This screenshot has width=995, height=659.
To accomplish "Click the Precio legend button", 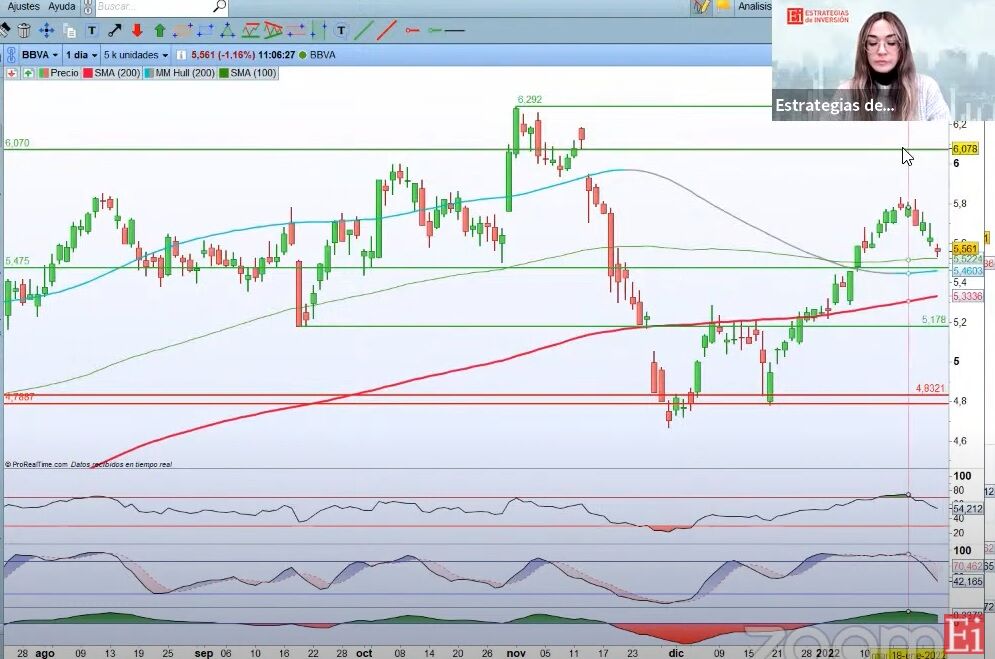I will point(59,74).
